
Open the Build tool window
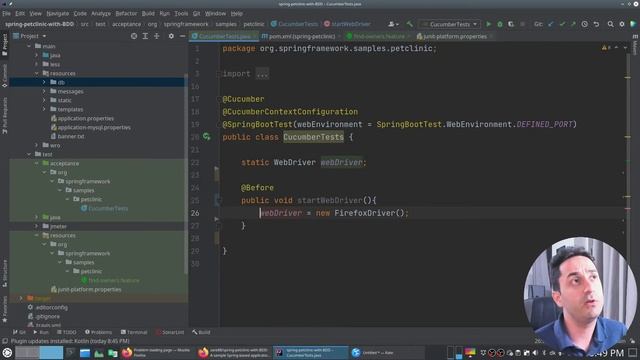pyautogui.click(x=201, y=332)
